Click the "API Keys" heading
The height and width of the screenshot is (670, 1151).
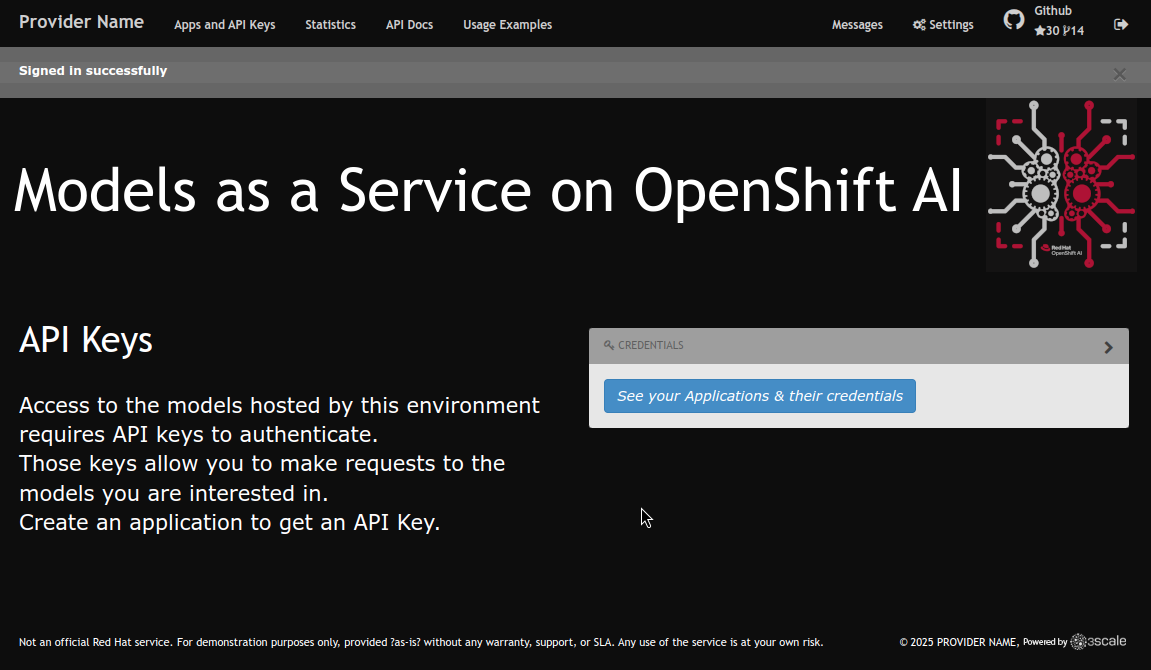point(86,340)
